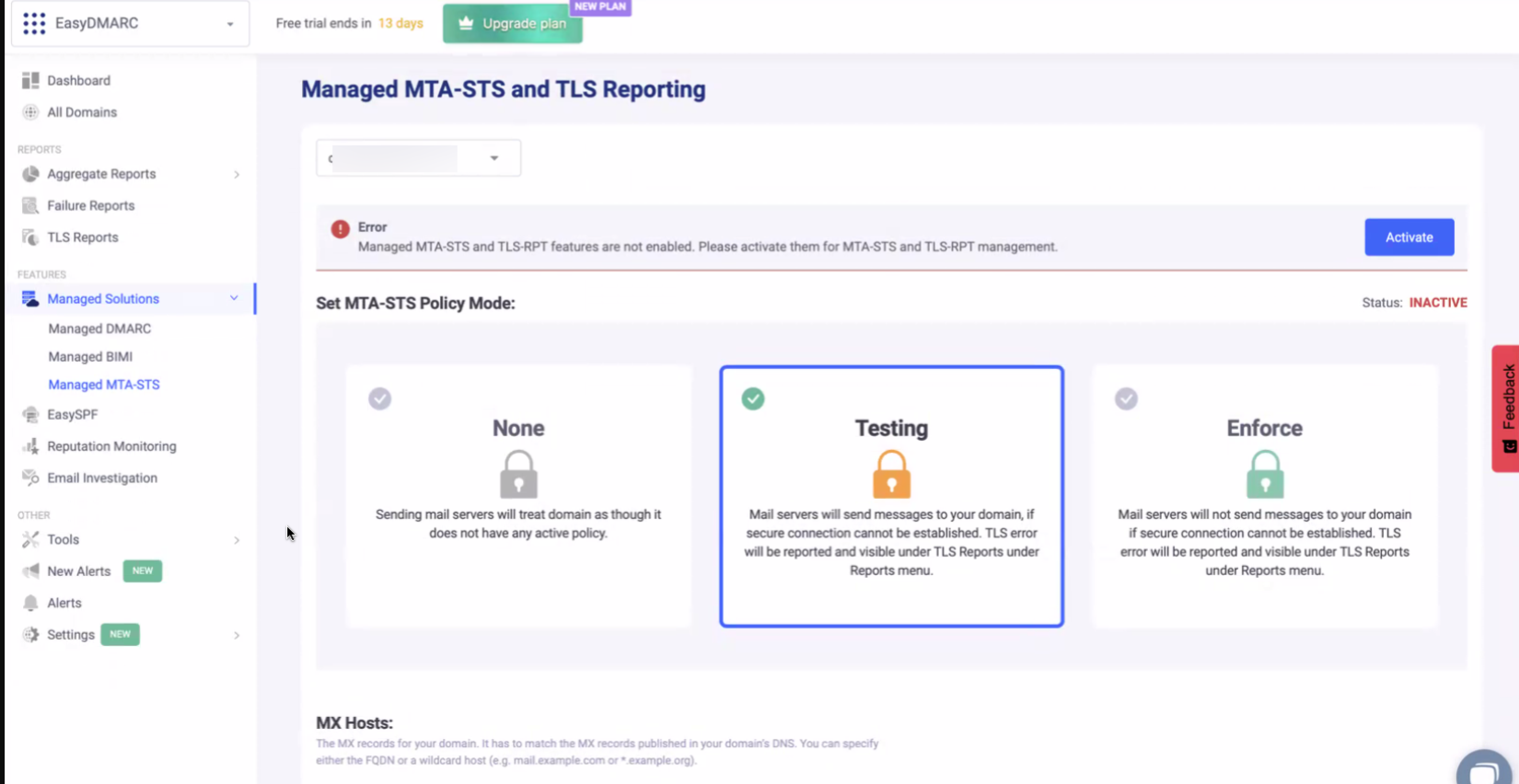Screen dimensions: 1519x784
Task: Click the EasySPF icon
Action: [30, 415]
